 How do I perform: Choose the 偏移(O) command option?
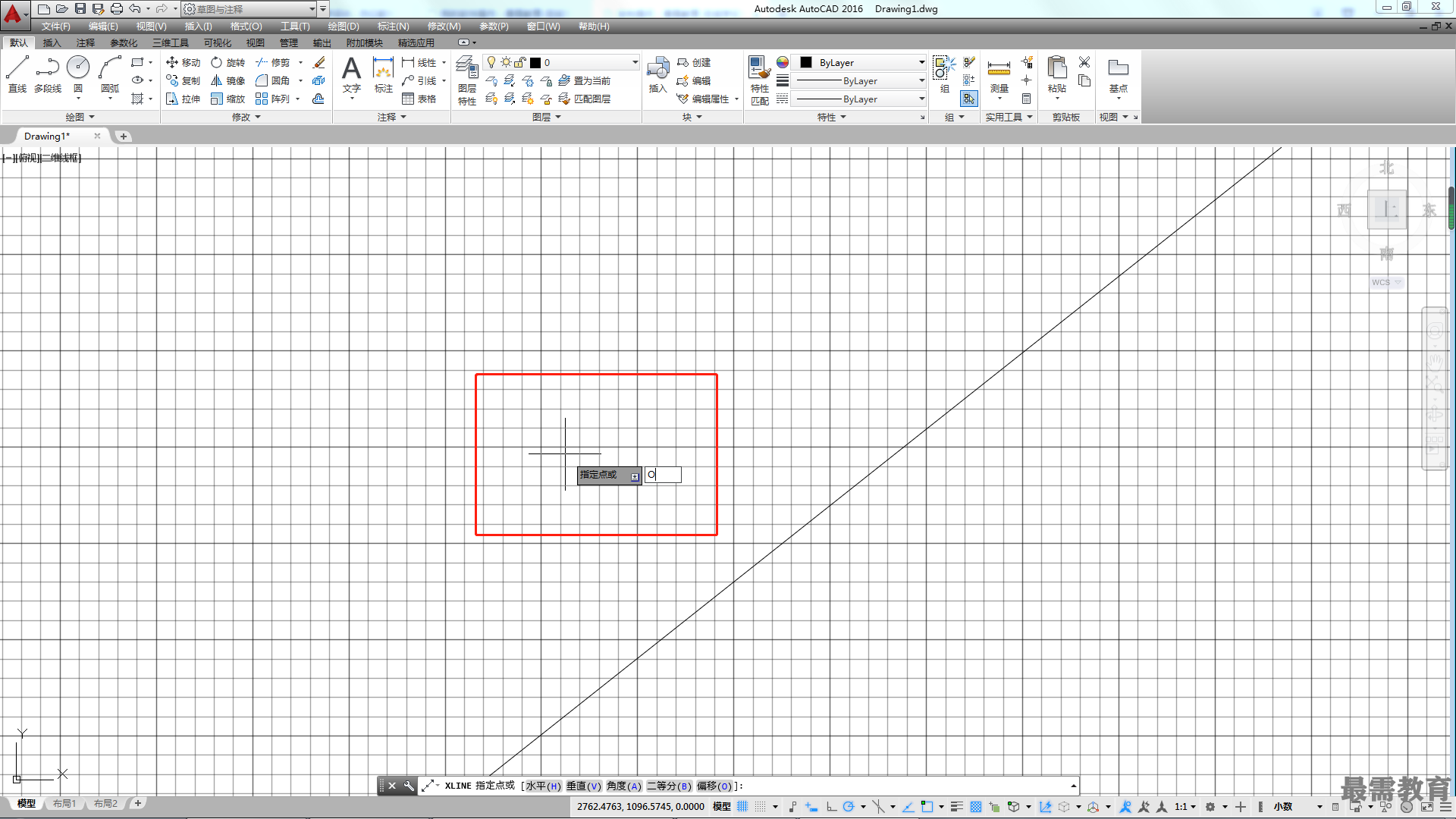(x=714, y=786)
